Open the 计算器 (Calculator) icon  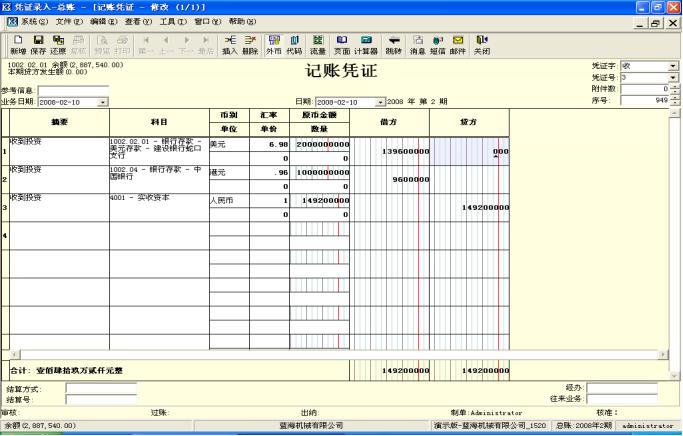[x=366, y=45]
